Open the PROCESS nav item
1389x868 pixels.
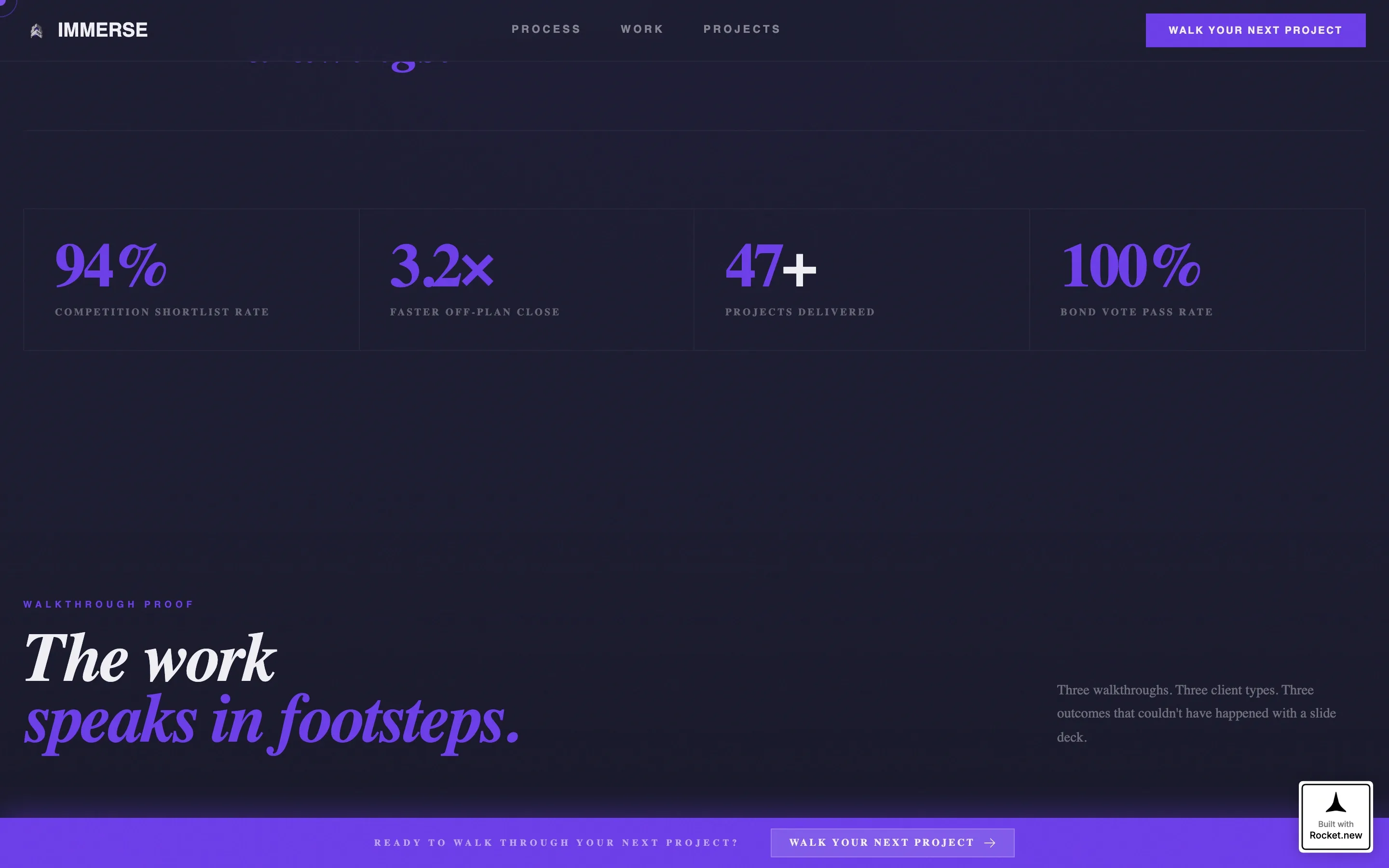click(x=546, y=29)
